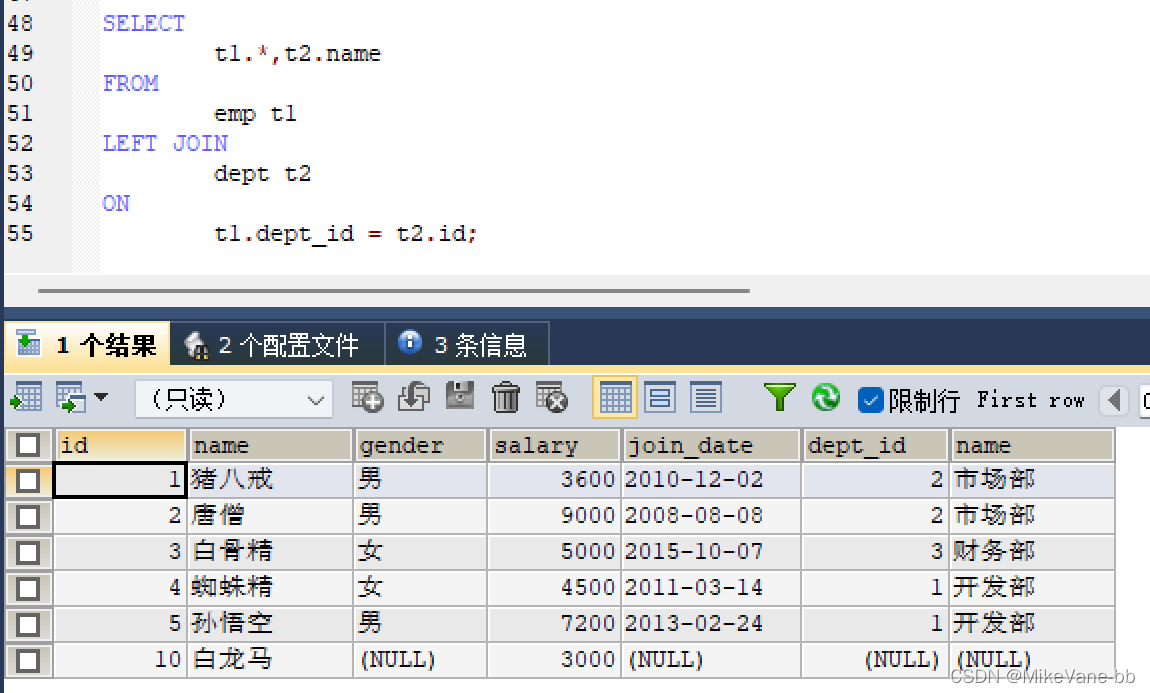Check the row checkbox for 蜘蛛精
The width and height of the screenshot is (1150, 693).
tap(28, 588)
